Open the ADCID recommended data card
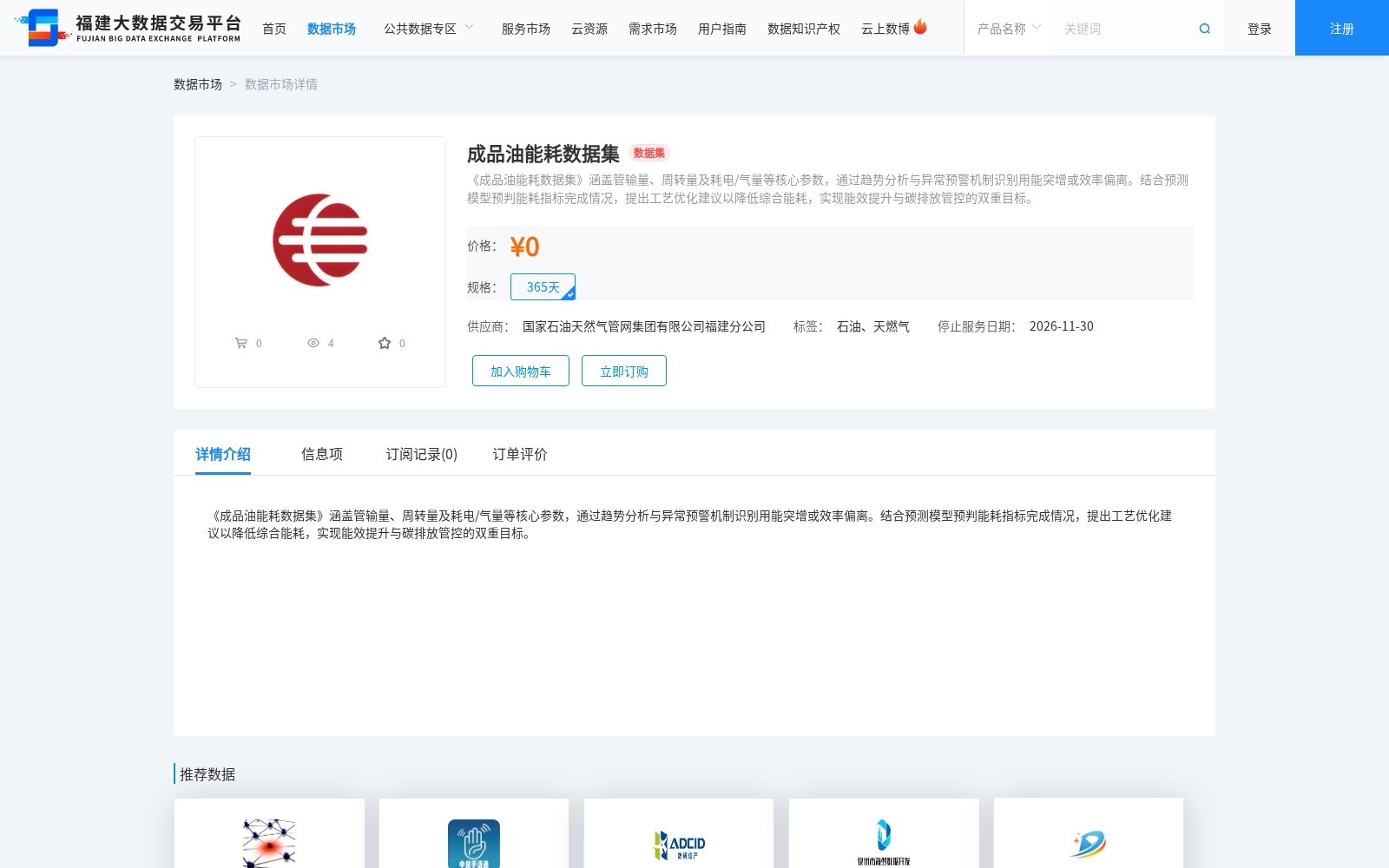 click(679, 833)
